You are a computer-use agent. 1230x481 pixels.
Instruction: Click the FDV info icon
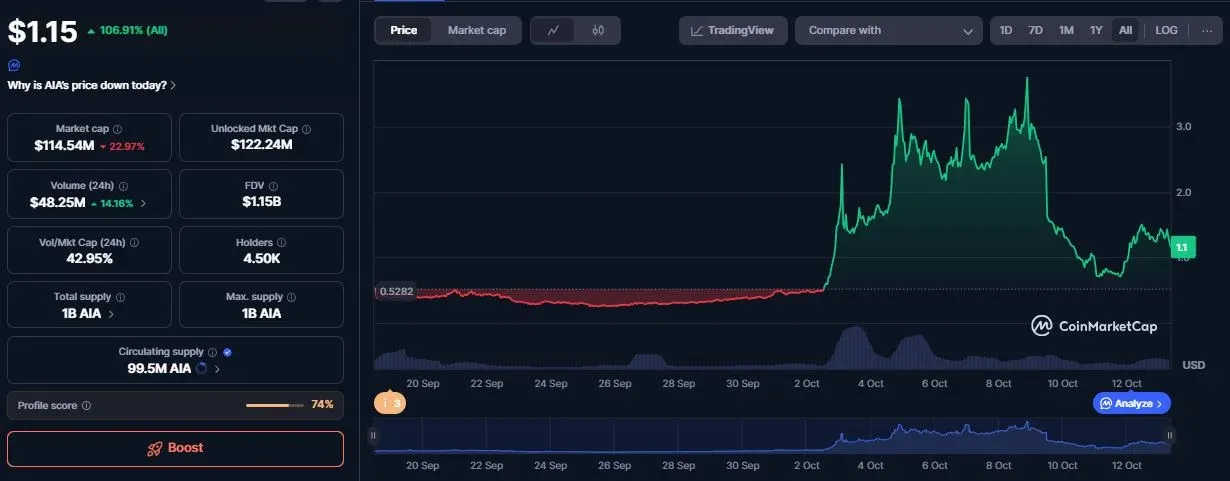(274, 186)
